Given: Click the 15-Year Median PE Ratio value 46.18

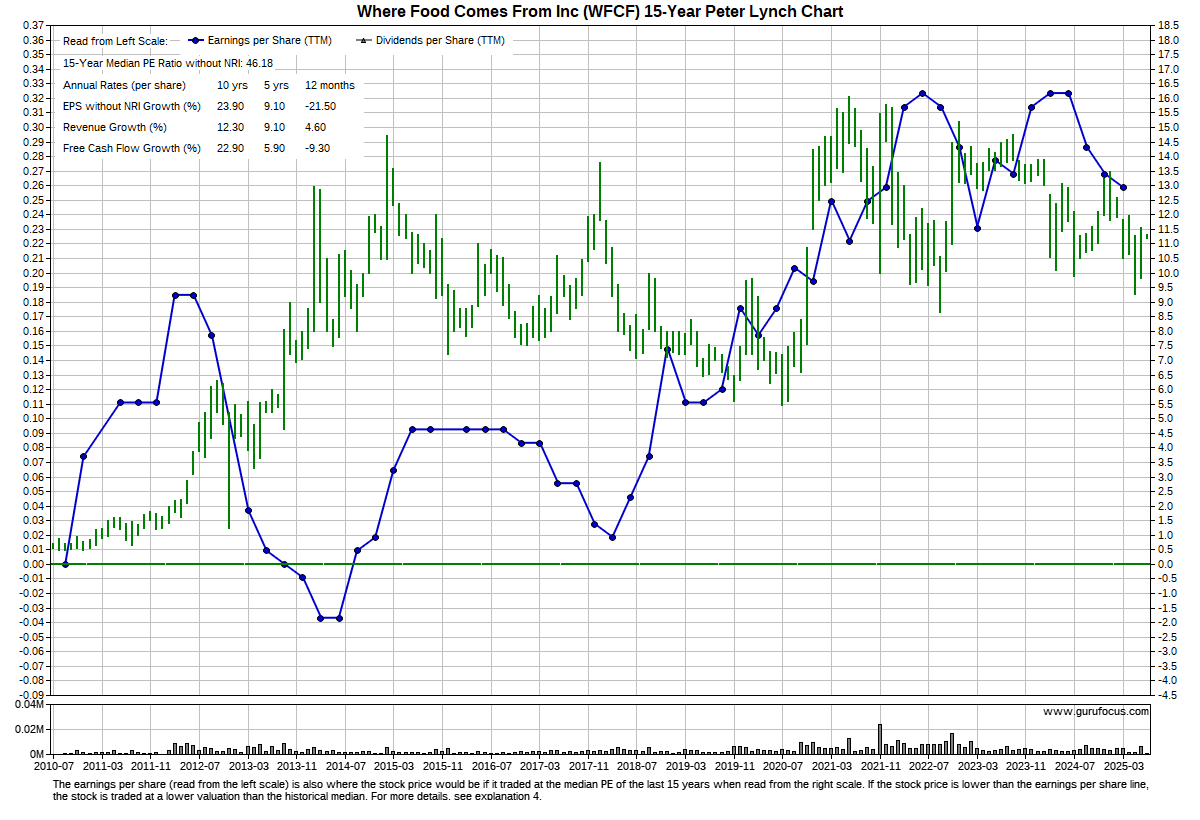Looking at the screenshot, I should [x=259, y=62].
